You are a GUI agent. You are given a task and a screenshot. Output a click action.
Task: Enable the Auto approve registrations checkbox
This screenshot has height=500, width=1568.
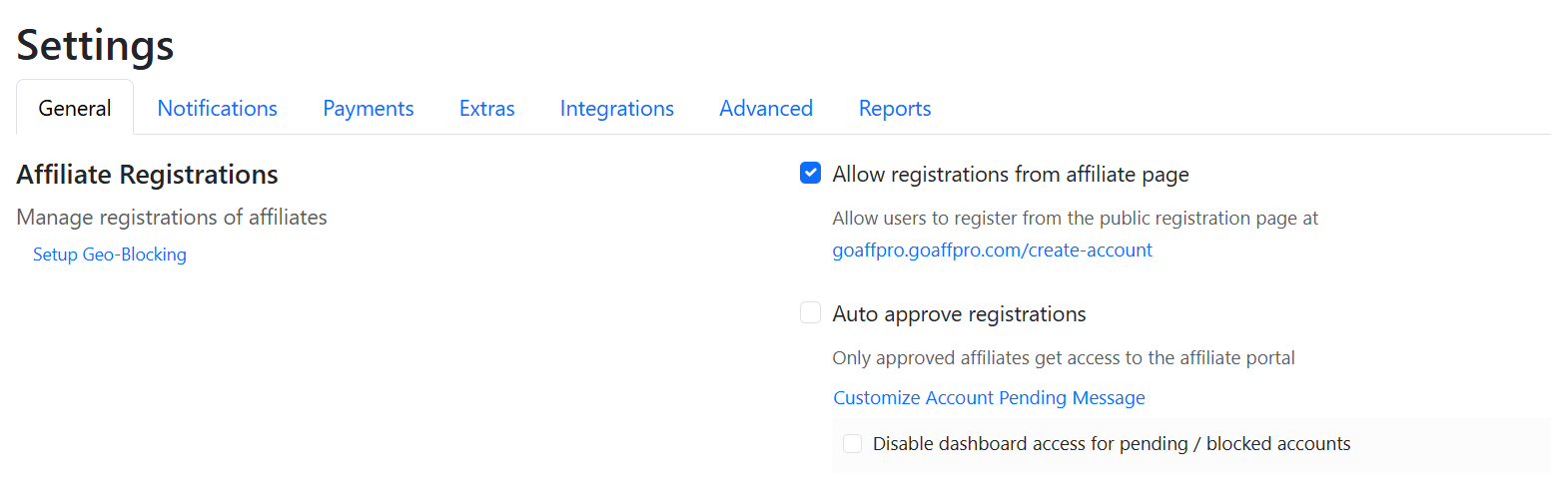pos(810,313)
